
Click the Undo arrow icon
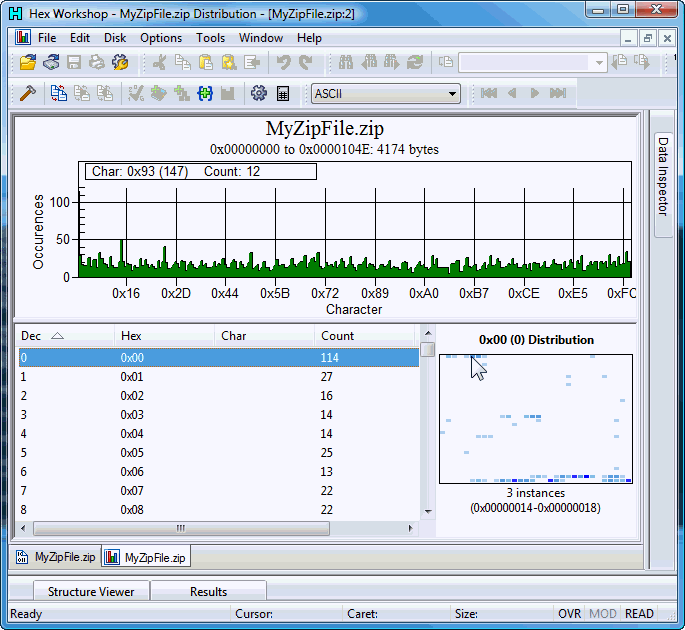coord(284,62)
